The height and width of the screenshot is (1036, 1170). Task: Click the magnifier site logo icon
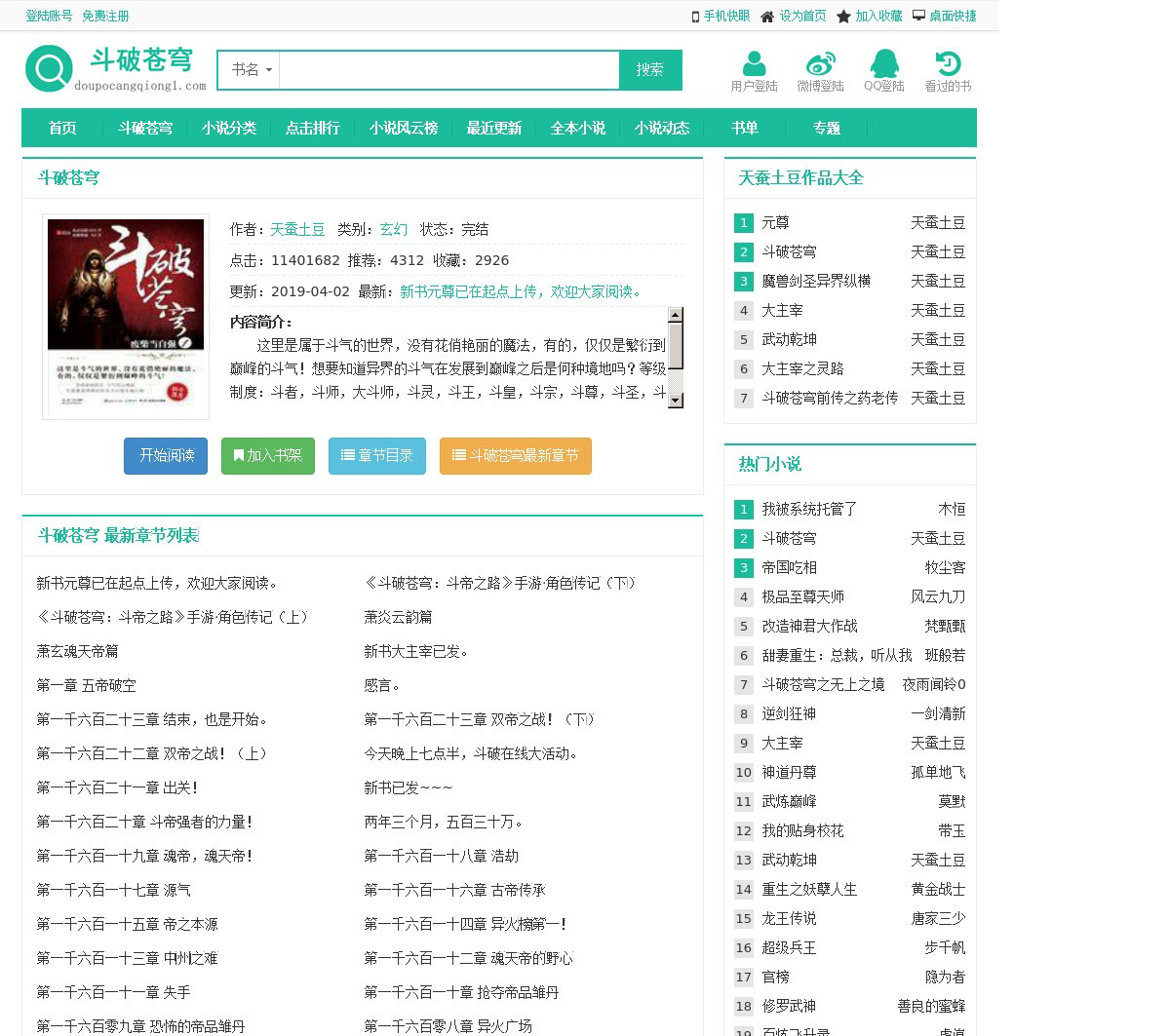(49, 69)
